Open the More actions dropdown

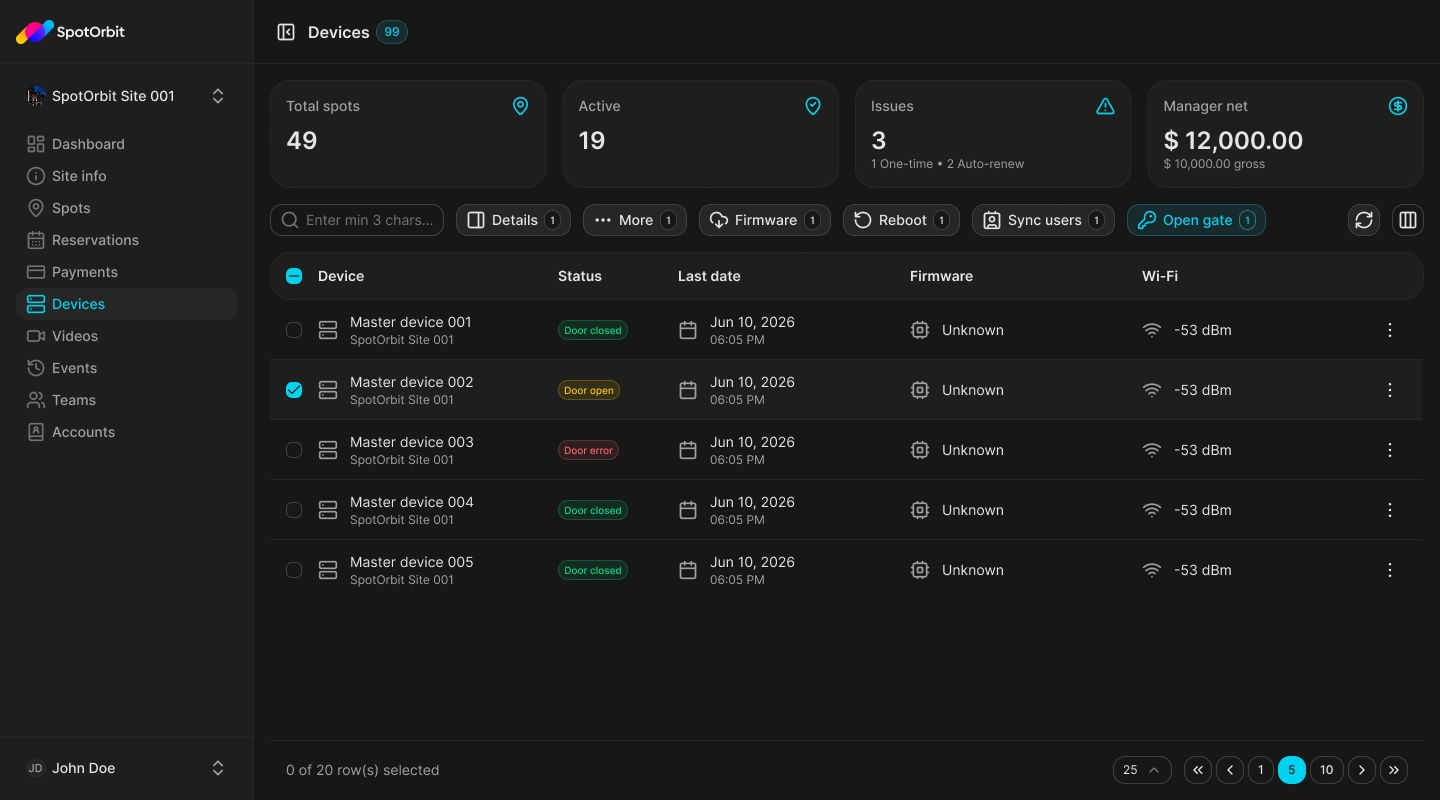point(635,220)
